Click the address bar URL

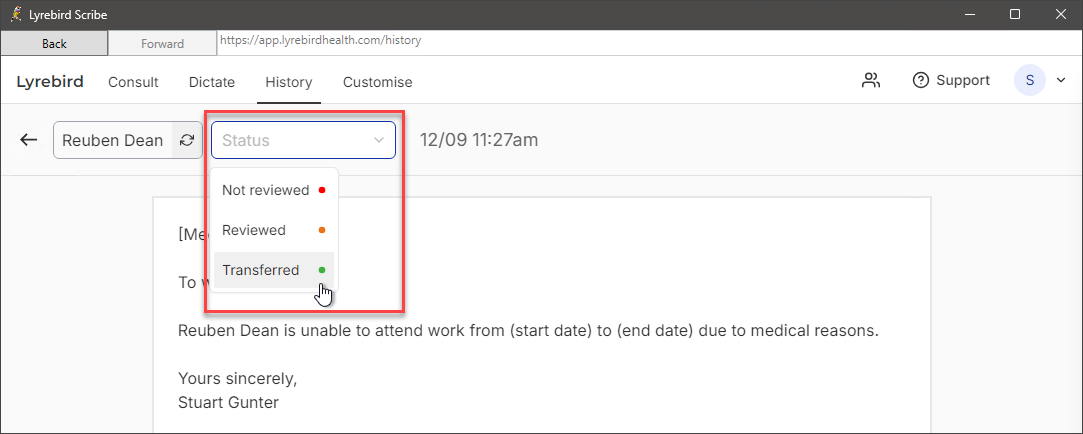[x=320, y=40]
